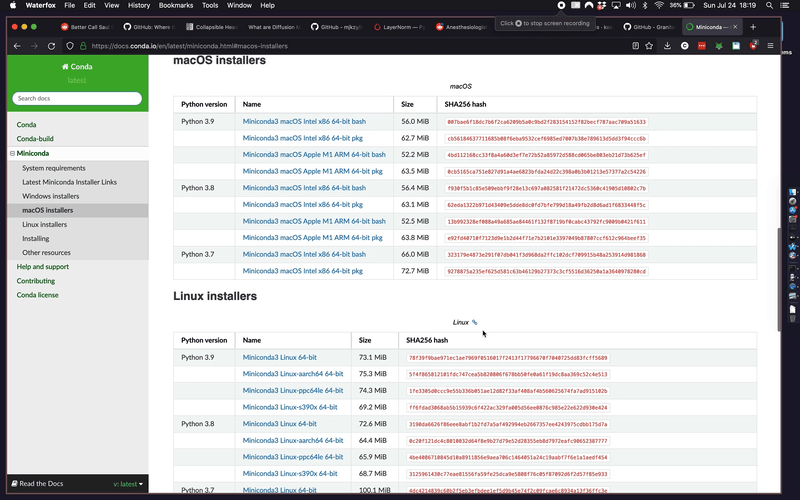
Task: Open Wi-Fi status in the menu bar
Action: (659, 5)
